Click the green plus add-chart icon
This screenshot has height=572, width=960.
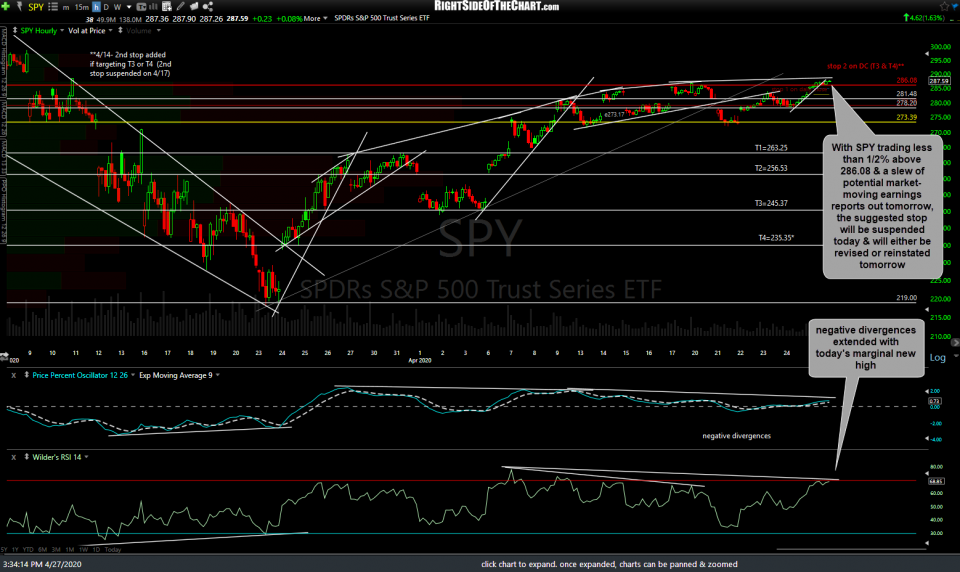(6, 7)
